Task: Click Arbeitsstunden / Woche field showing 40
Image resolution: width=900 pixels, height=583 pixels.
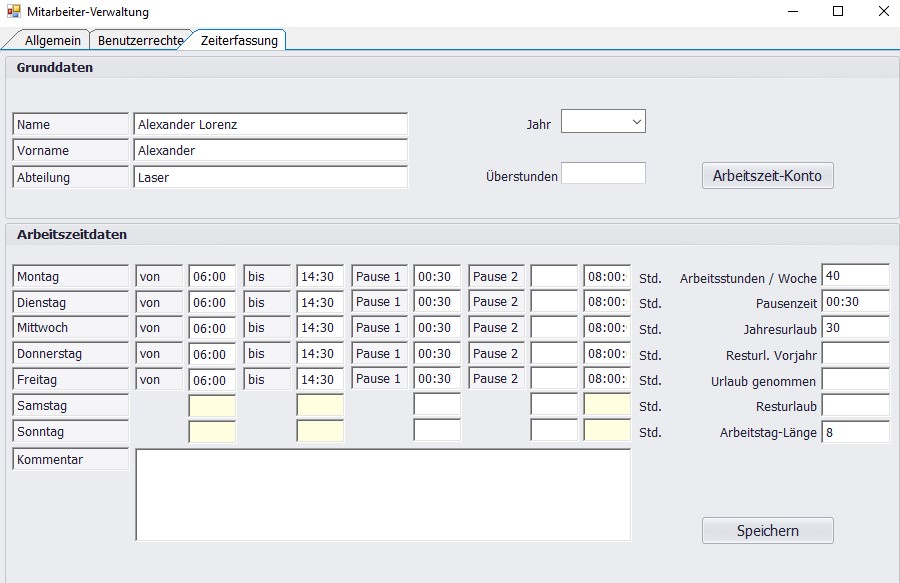Action: point(855,275)
